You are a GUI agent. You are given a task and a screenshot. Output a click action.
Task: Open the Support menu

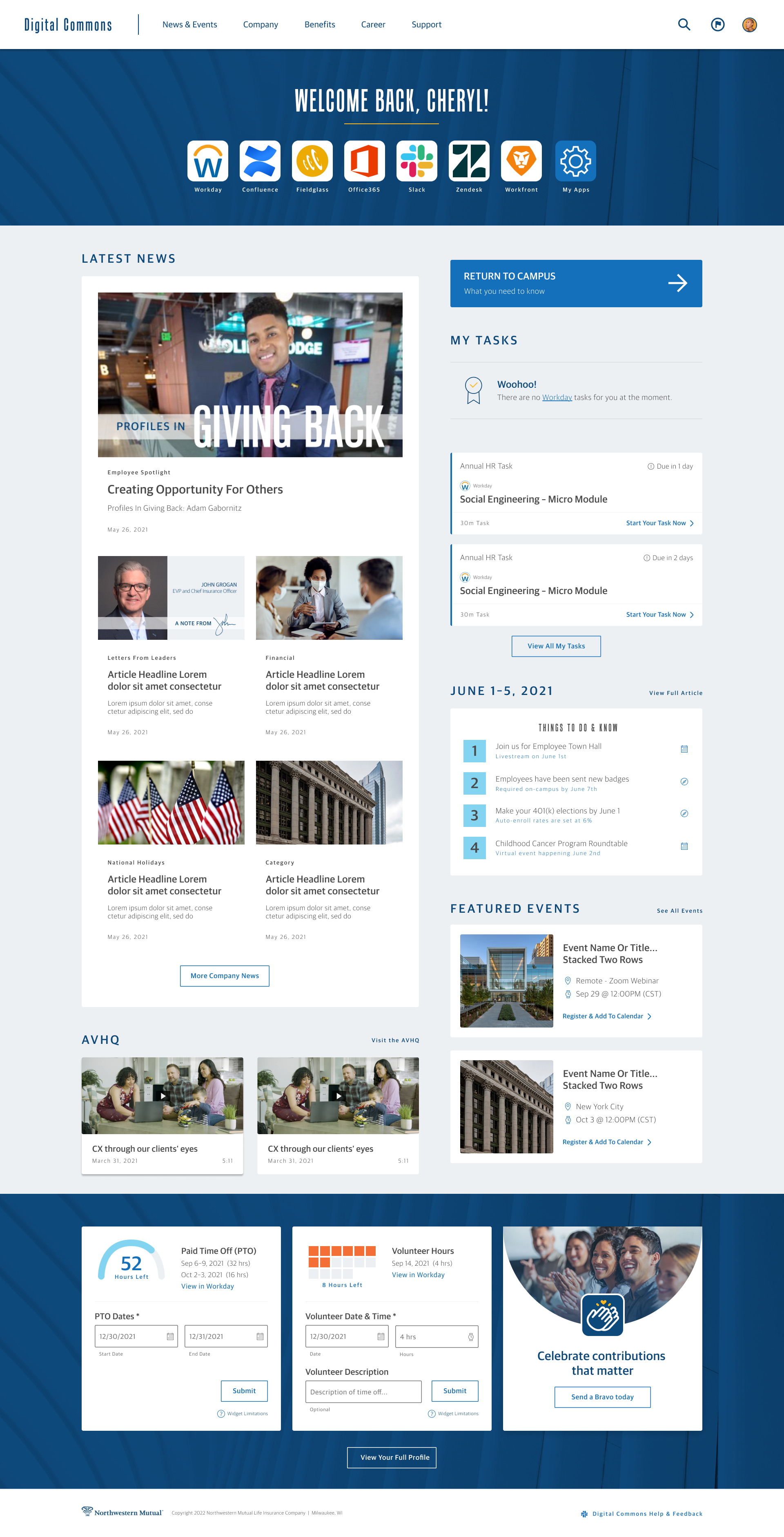pyautogui.click(x=426, y=25)
